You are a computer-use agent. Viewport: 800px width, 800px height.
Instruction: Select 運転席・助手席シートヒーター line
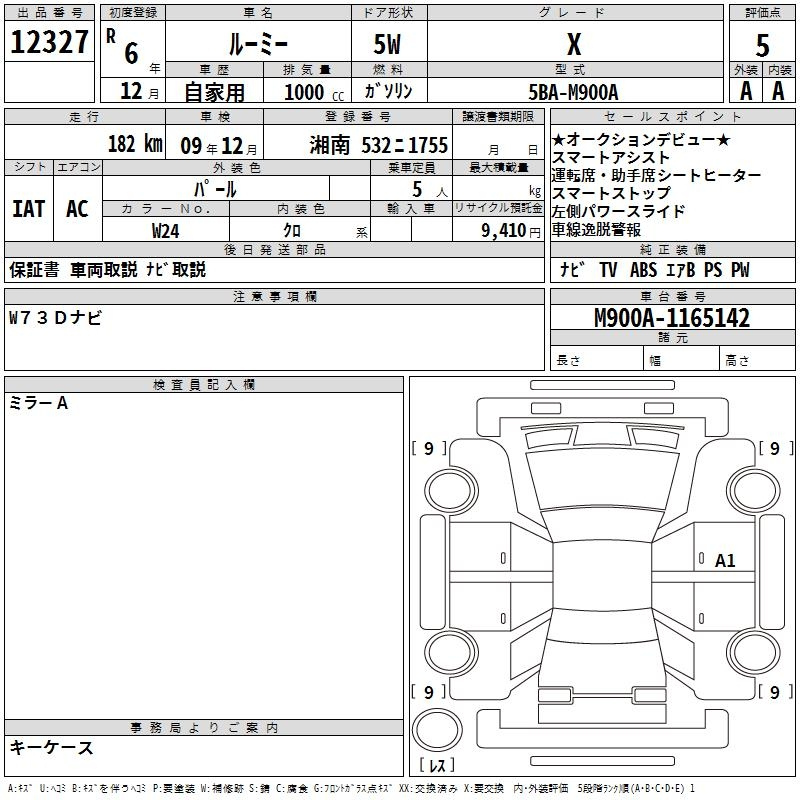pyautogui.click(x=656, y=176)
